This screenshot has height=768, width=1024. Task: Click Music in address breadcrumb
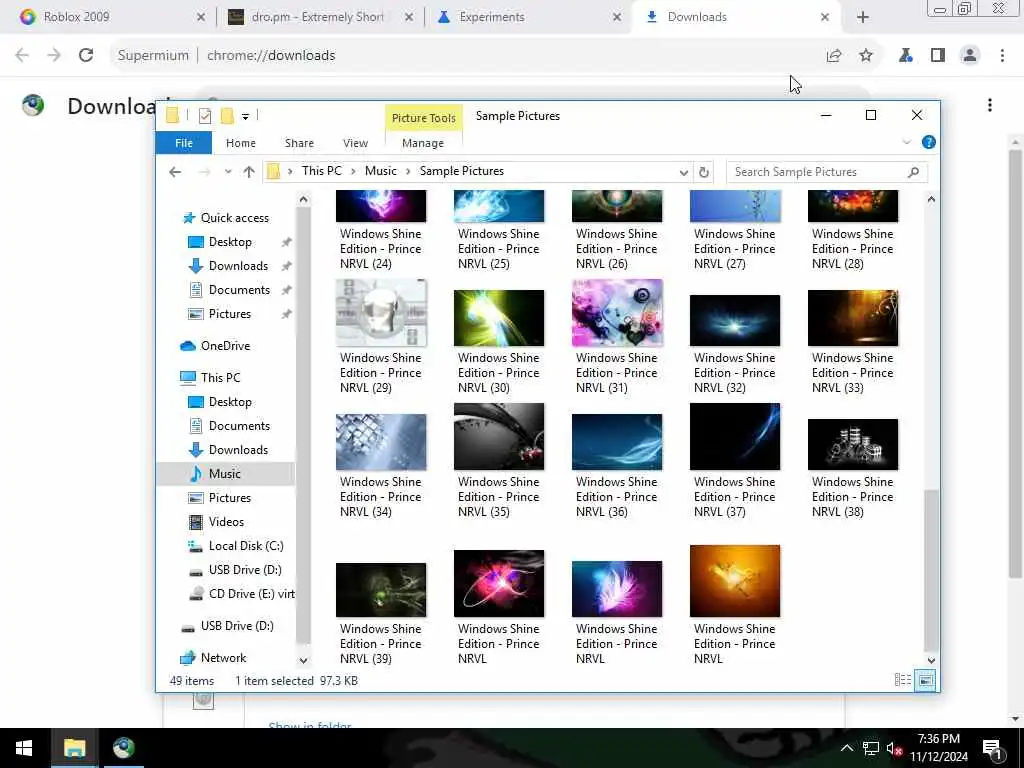coord(381,171)
